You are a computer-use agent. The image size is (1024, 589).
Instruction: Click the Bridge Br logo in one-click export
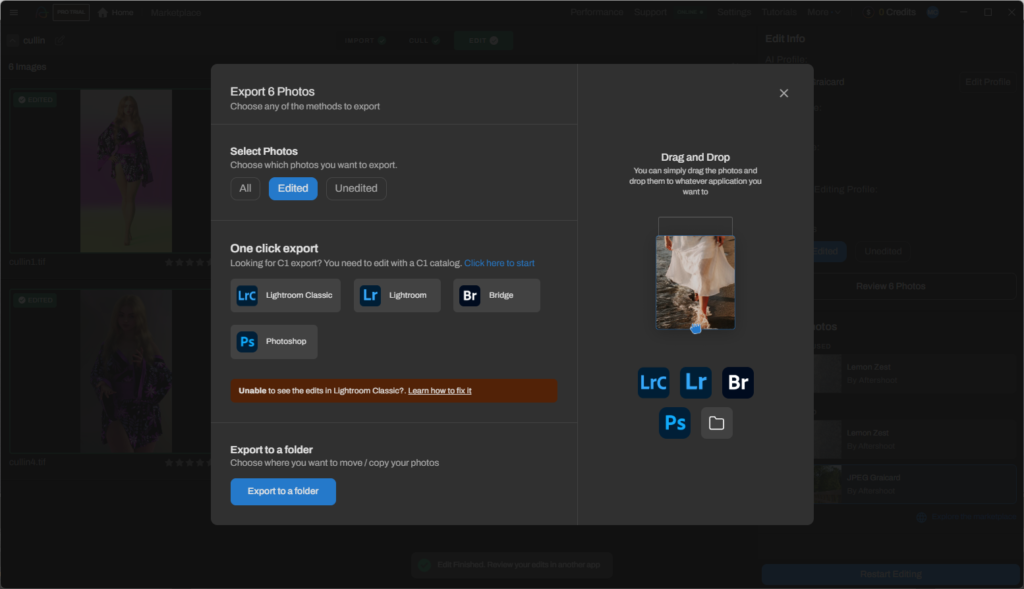pos(470,296)
